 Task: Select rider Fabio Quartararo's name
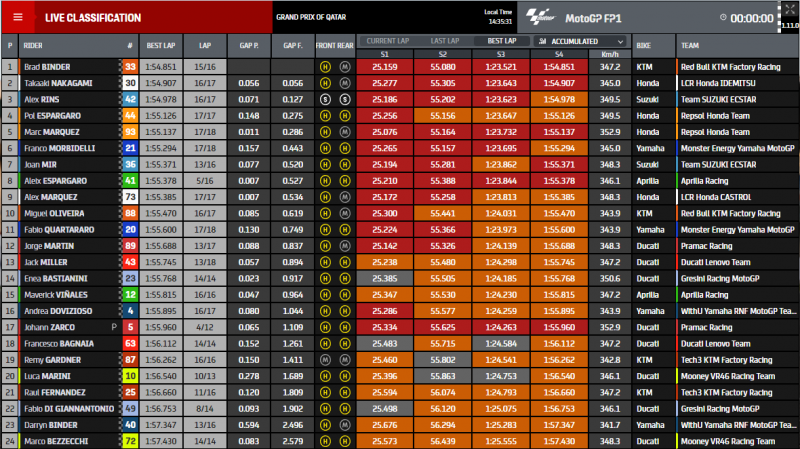tap(62, 229)
